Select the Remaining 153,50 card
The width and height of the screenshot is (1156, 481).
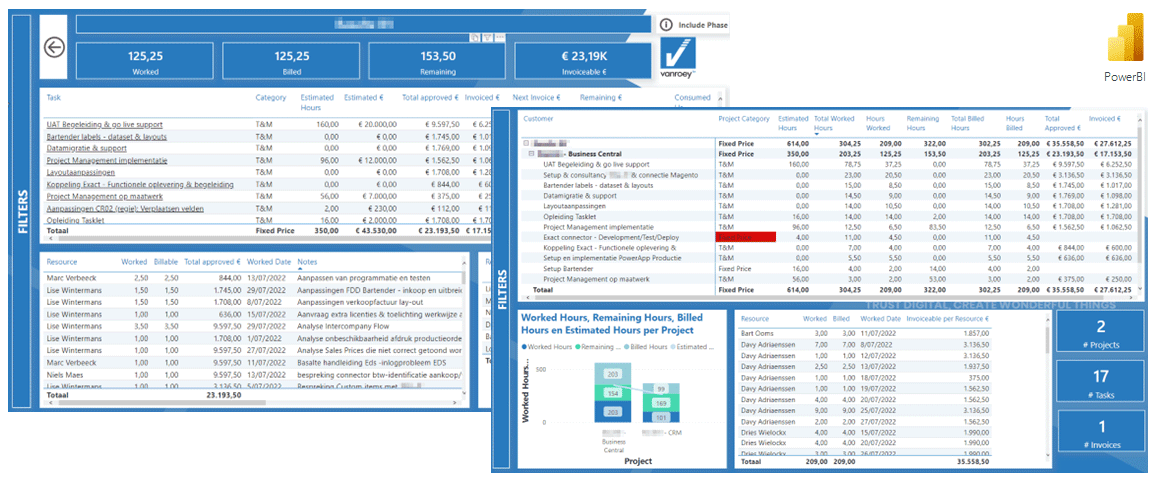pyautogui.click(x=437, y=61)
